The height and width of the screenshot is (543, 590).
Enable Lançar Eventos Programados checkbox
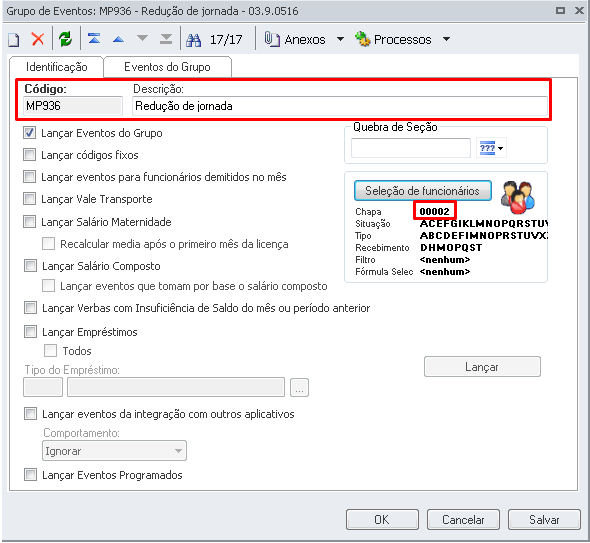tap(30, 475)
